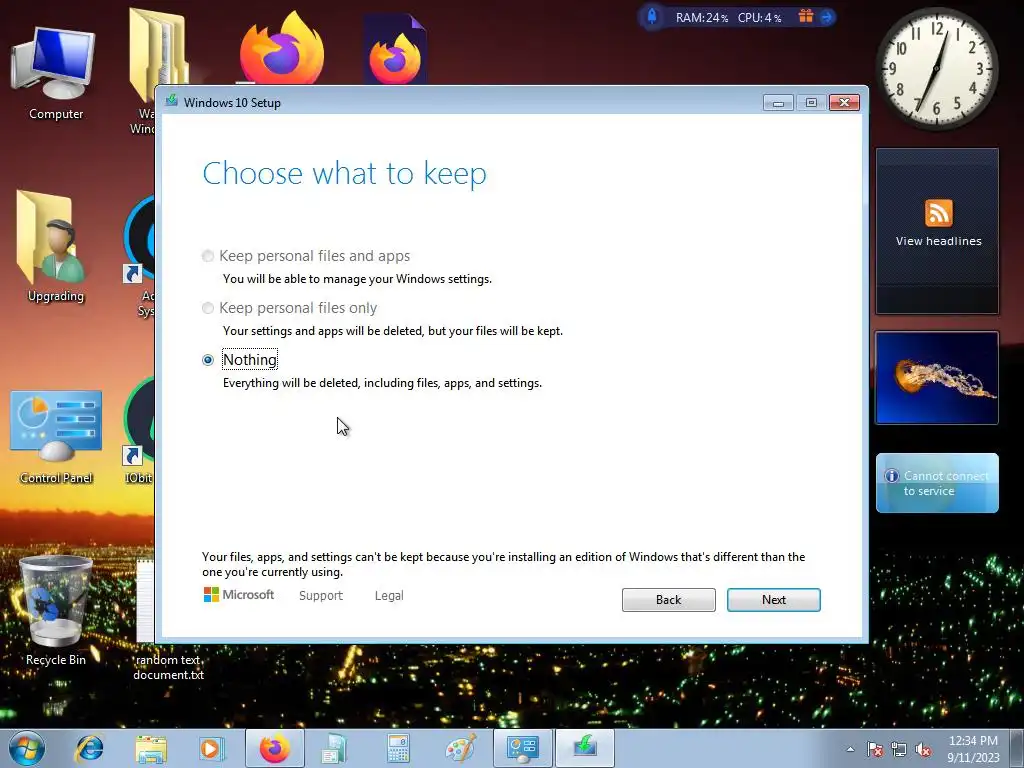Open the taskbar clock showing 12:34 PM
Viewport: 1024px width, 768px height.
tap(973, 748)
